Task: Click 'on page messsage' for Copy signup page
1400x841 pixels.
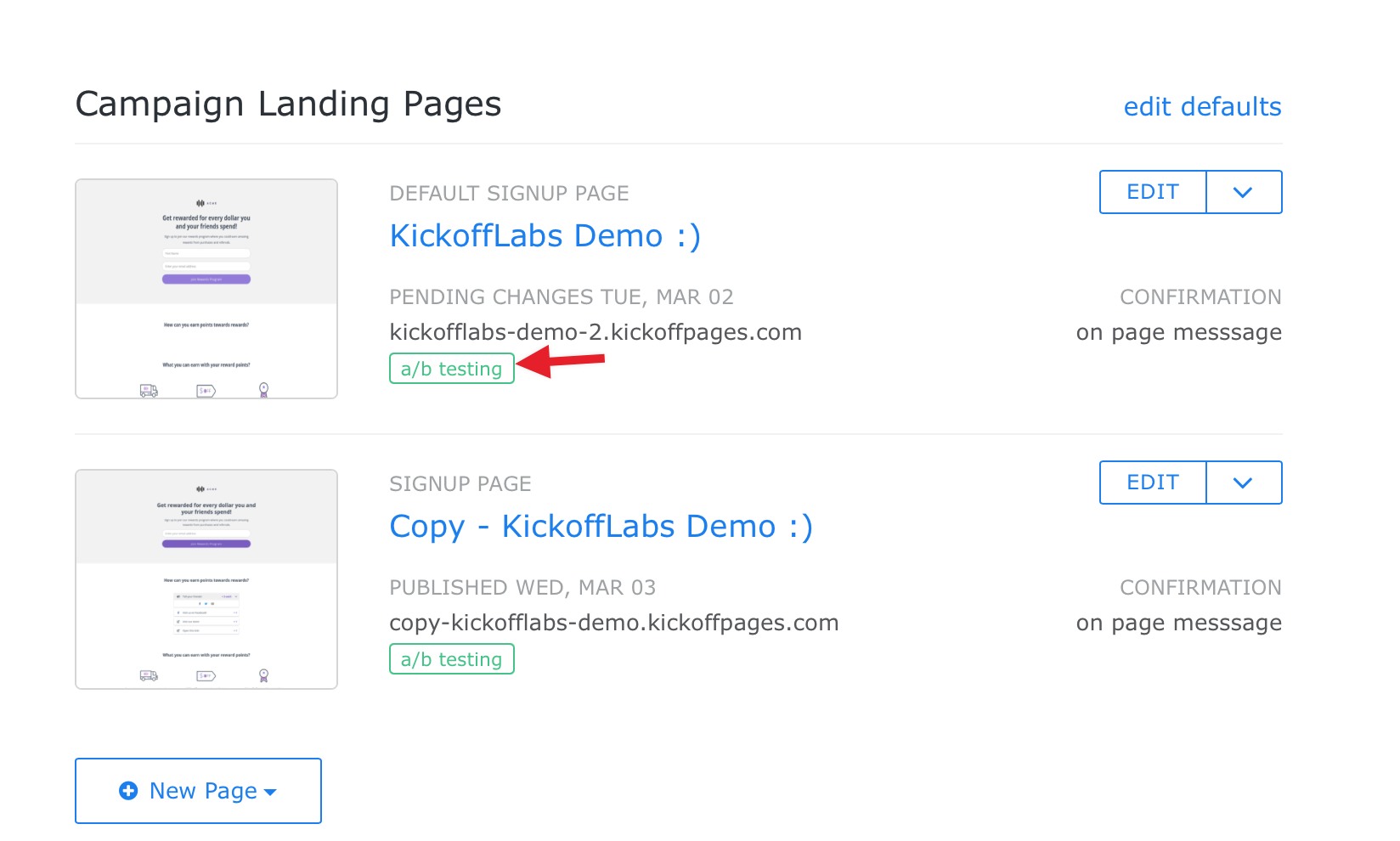Action: [x=1179, y=623]
